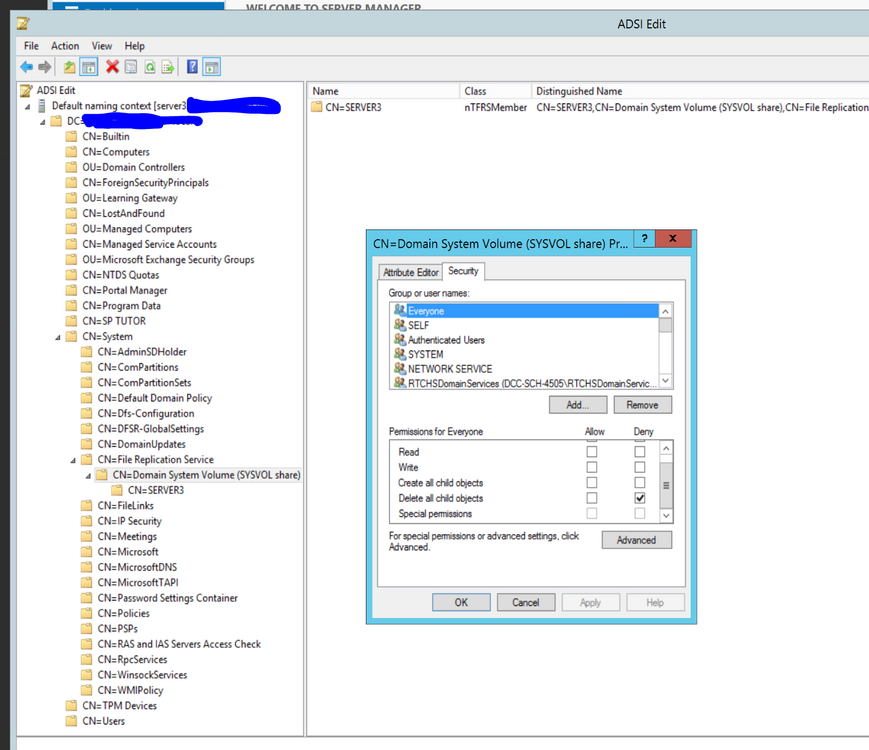Open Properties via toolbar icon
Screen dimensions: 869x750
[131, 67]
